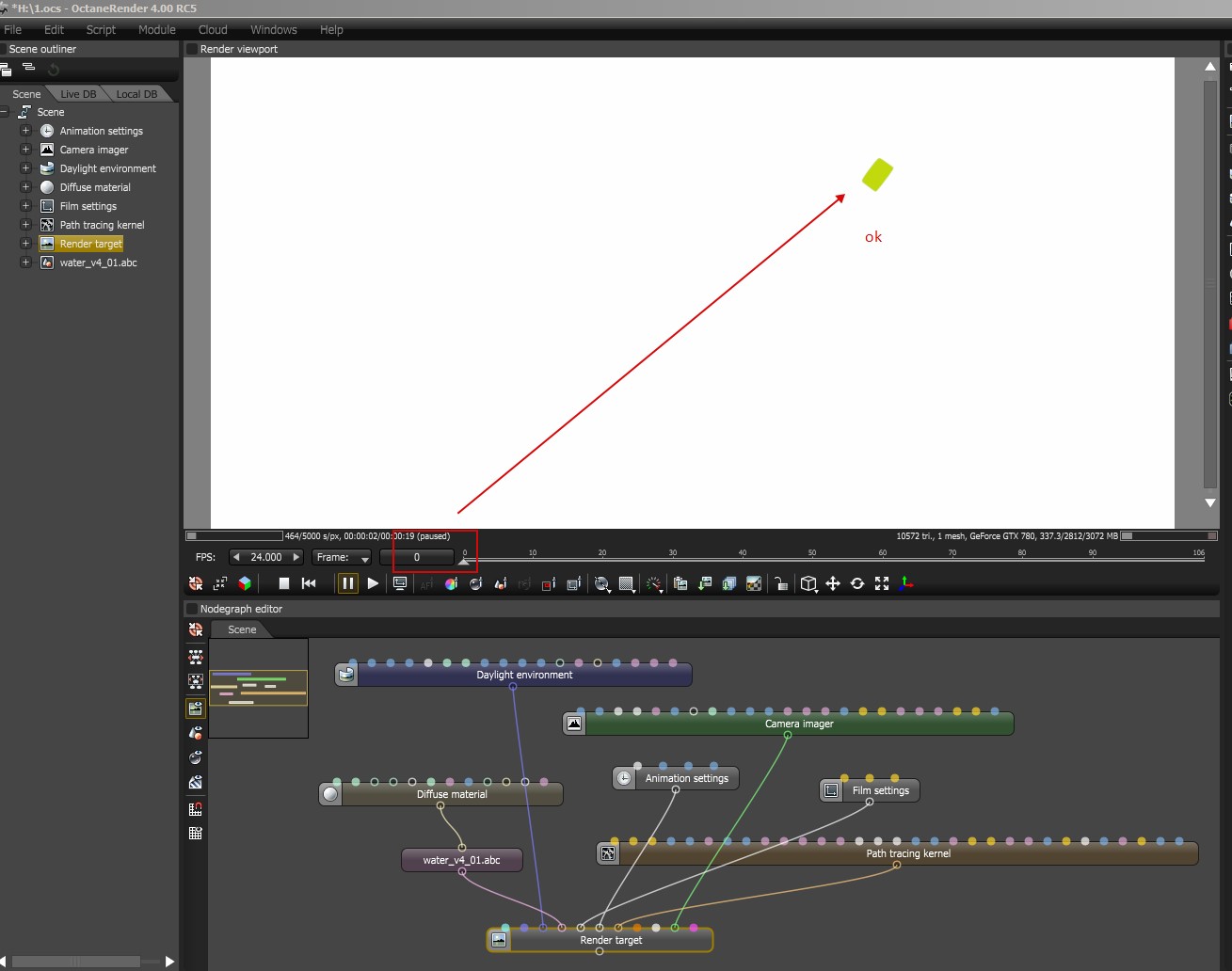Click the Daylight environment node icon
This screenshot has width=1232, height=971.
click(x=347, y=675)
